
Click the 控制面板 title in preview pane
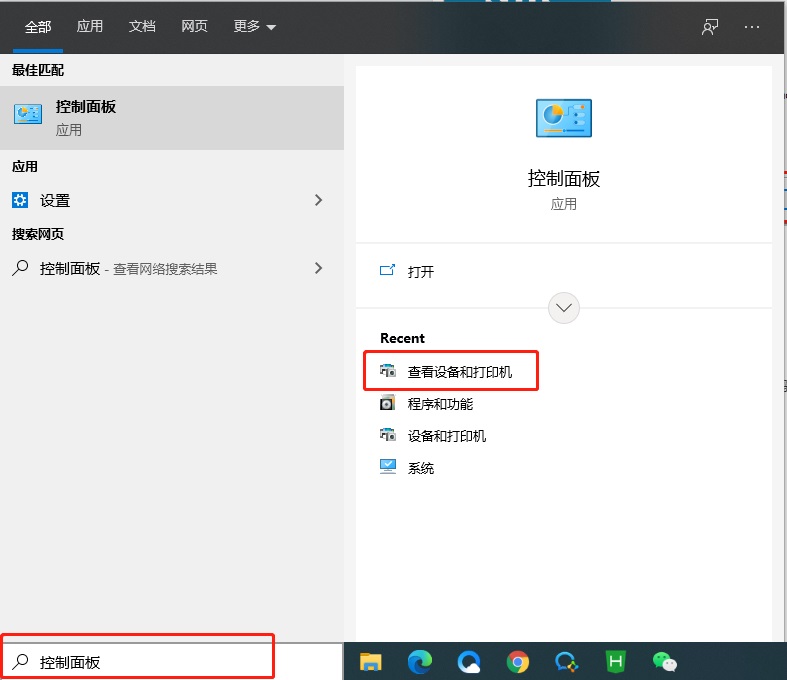[564, 179]
